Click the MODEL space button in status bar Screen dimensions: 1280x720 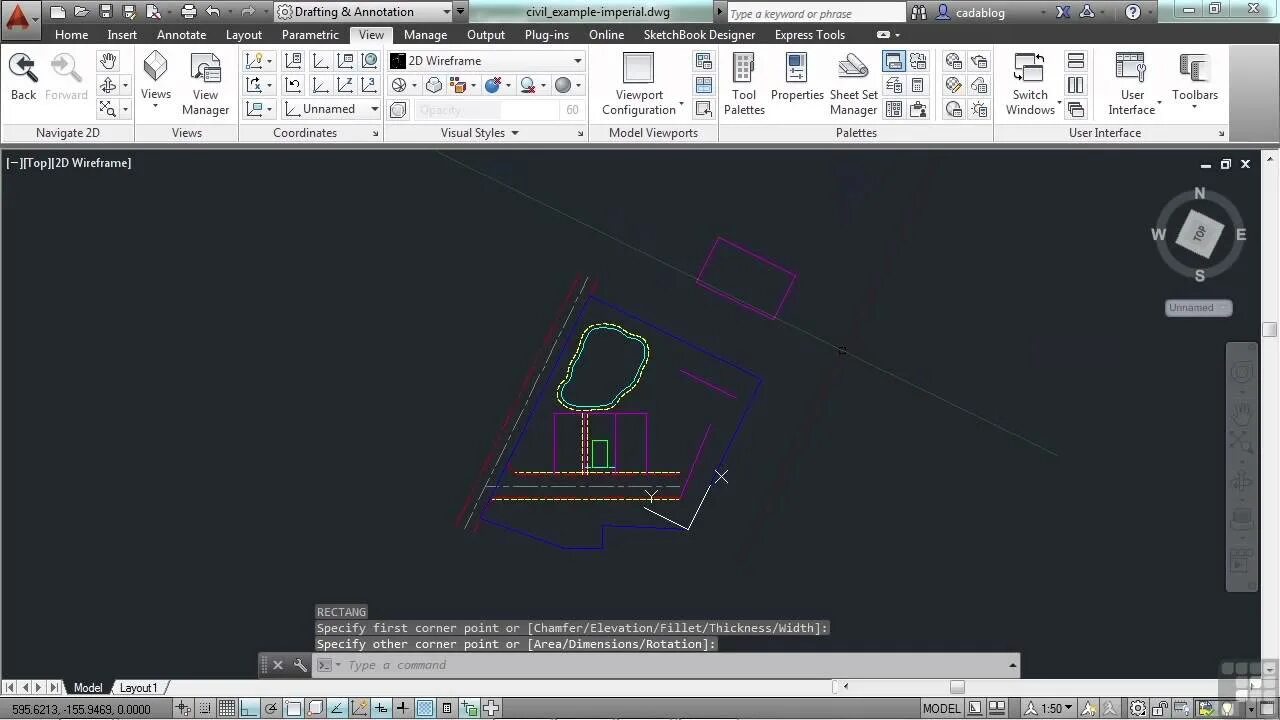coord(942,708)
